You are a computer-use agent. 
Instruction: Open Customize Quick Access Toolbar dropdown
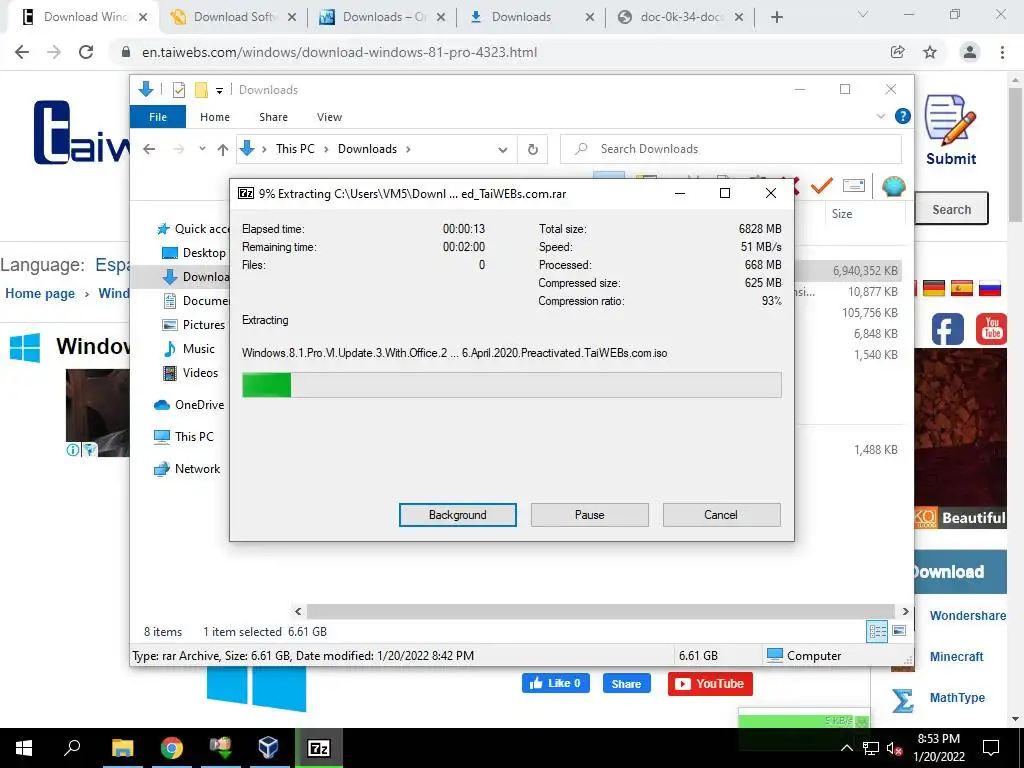[x=219, y=91]
